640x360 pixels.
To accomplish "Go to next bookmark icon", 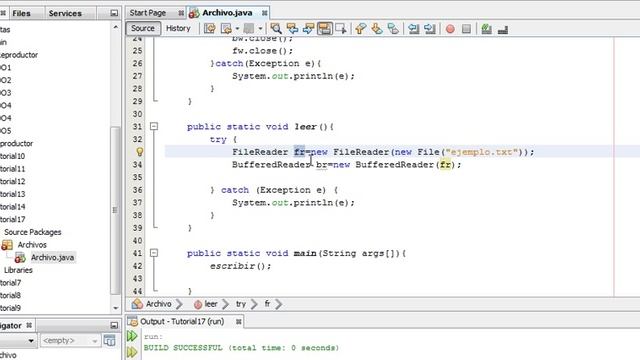I will point(377,29).
